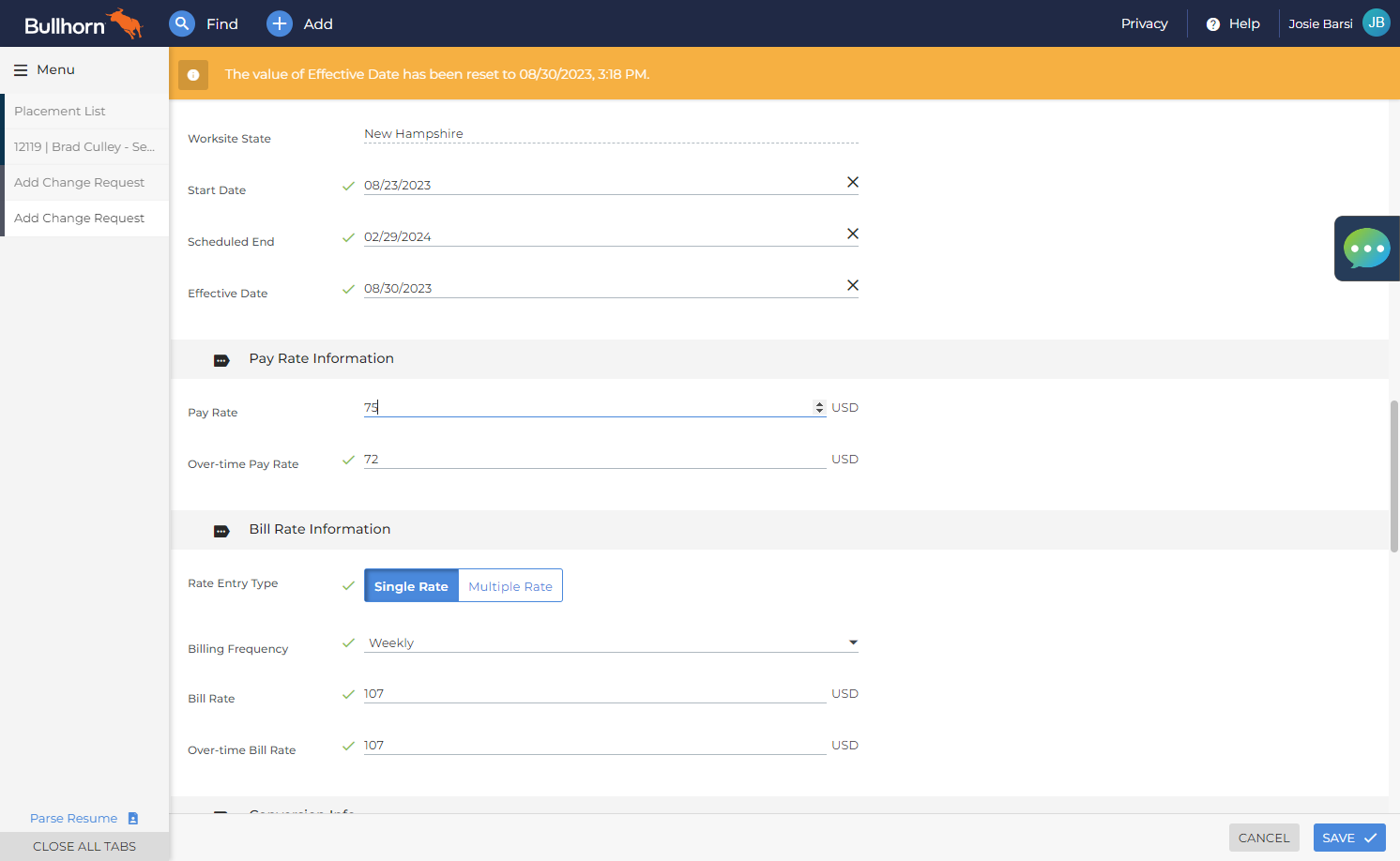Click the Privacy link
This screenshot has width=1400, height=861.
click(1144, 23)
